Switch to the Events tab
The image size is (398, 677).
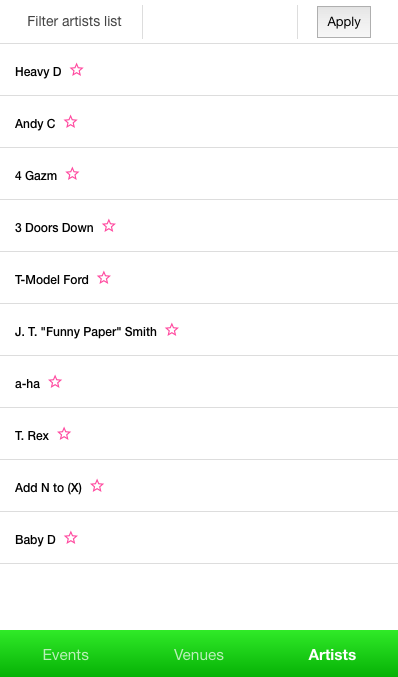(x=66, y=655)
